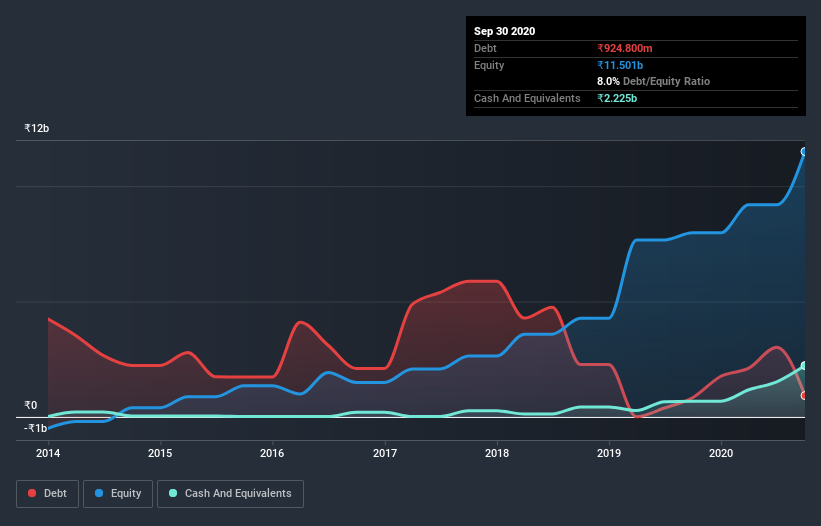821x526 pixels.
Task: Click the 2020 x-axis label
Action: 720,453
